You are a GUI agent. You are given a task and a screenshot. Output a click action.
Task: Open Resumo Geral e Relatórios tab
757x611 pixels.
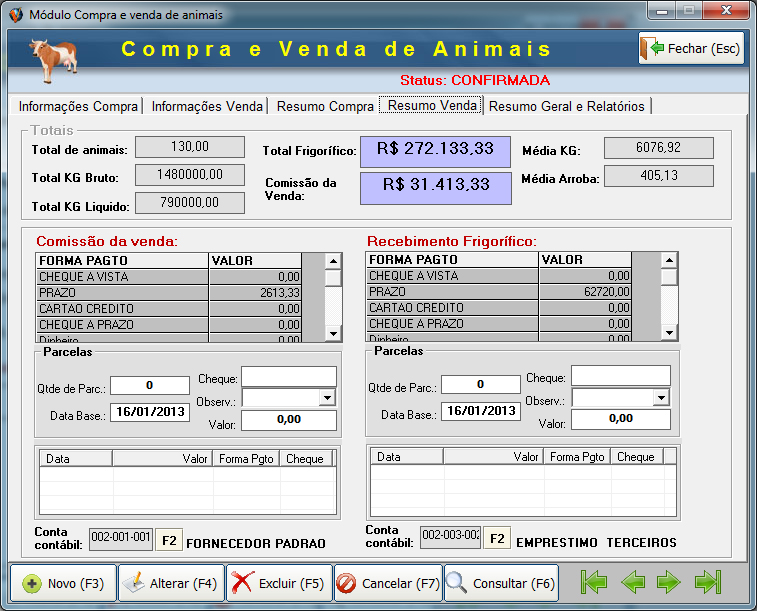[567, 106]
